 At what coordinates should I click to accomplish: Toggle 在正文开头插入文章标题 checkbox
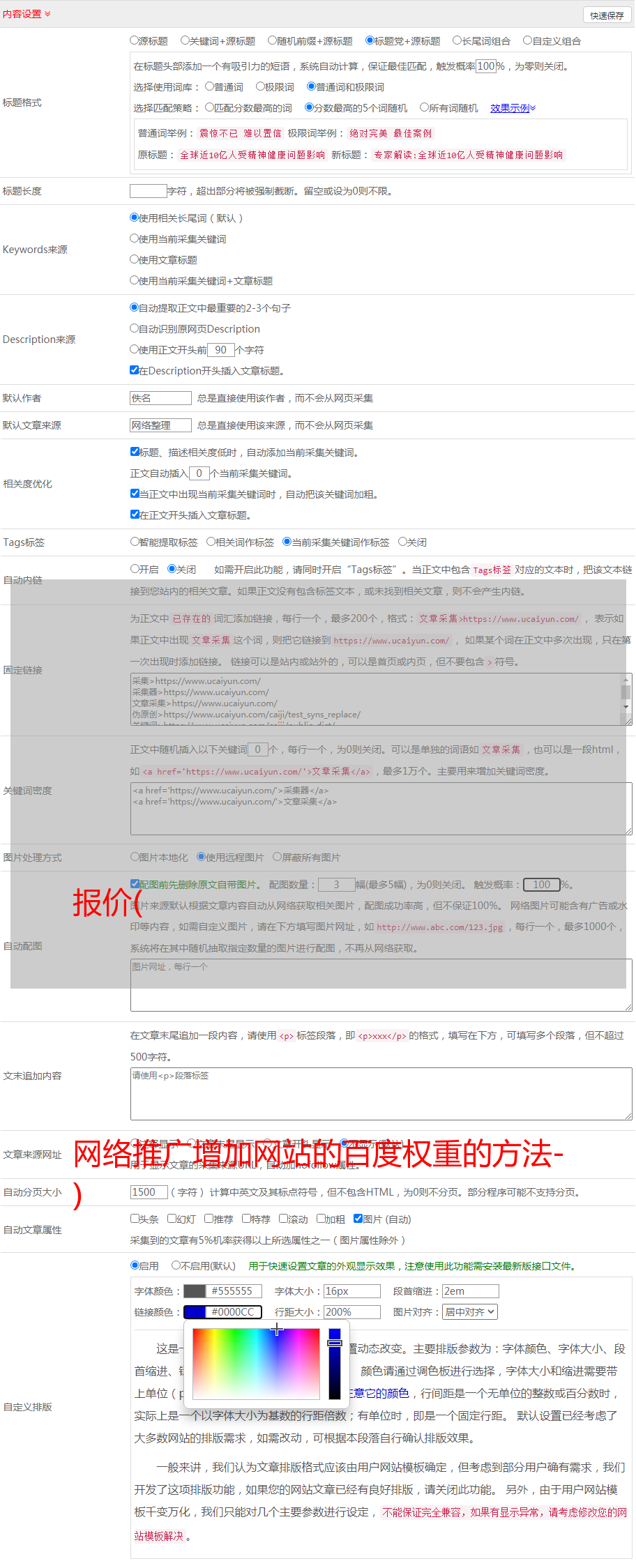[x=135, y=515]
